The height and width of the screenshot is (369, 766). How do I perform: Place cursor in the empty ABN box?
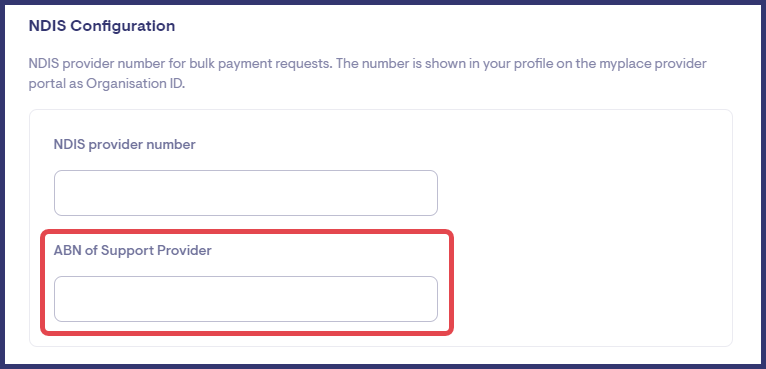click(246, 299)
